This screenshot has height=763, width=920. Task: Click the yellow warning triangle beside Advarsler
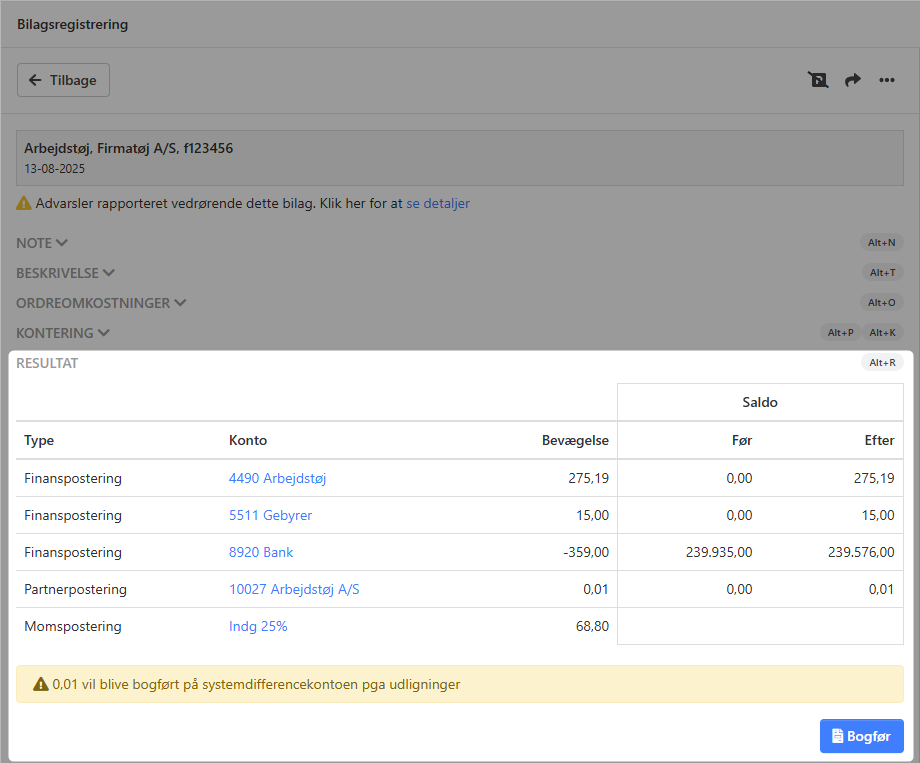24,203
